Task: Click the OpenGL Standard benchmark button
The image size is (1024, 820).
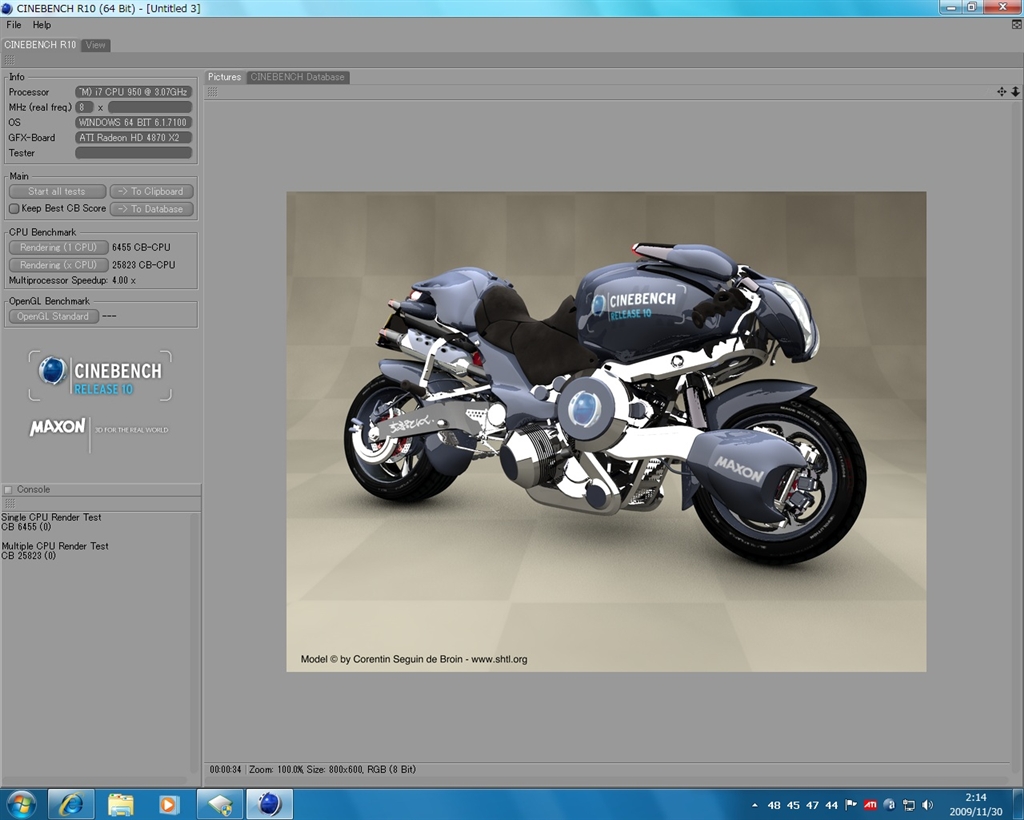Action: click(x=53, y=316)
